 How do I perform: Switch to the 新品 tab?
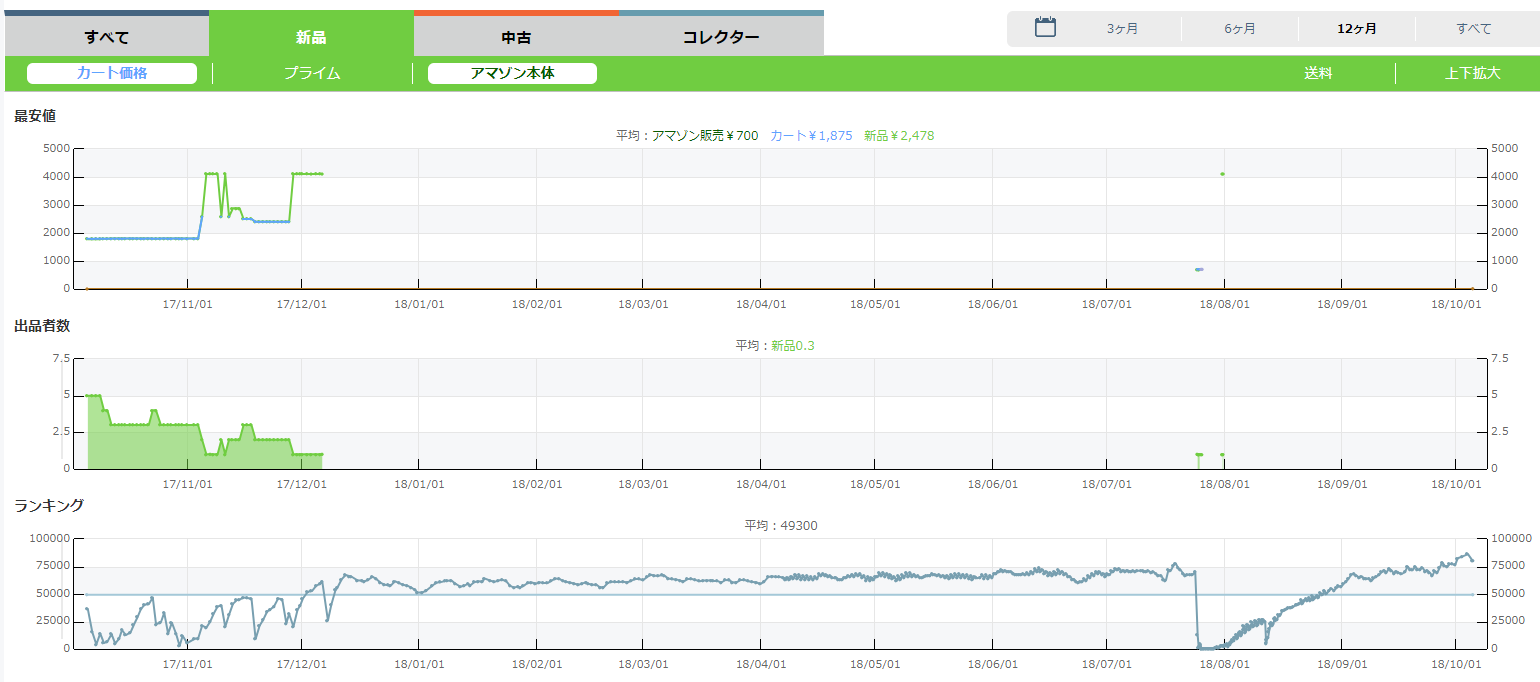pos(311,37)
